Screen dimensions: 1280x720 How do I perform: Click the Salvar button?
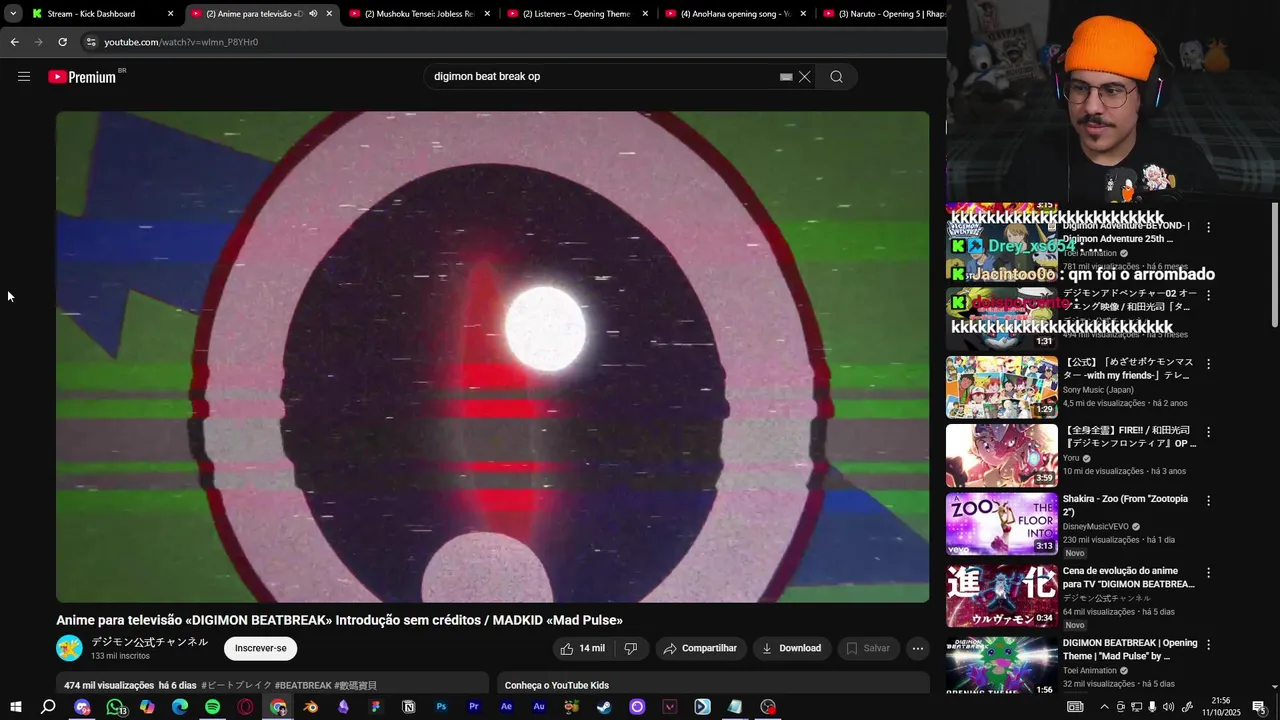(x=867, y=648)
